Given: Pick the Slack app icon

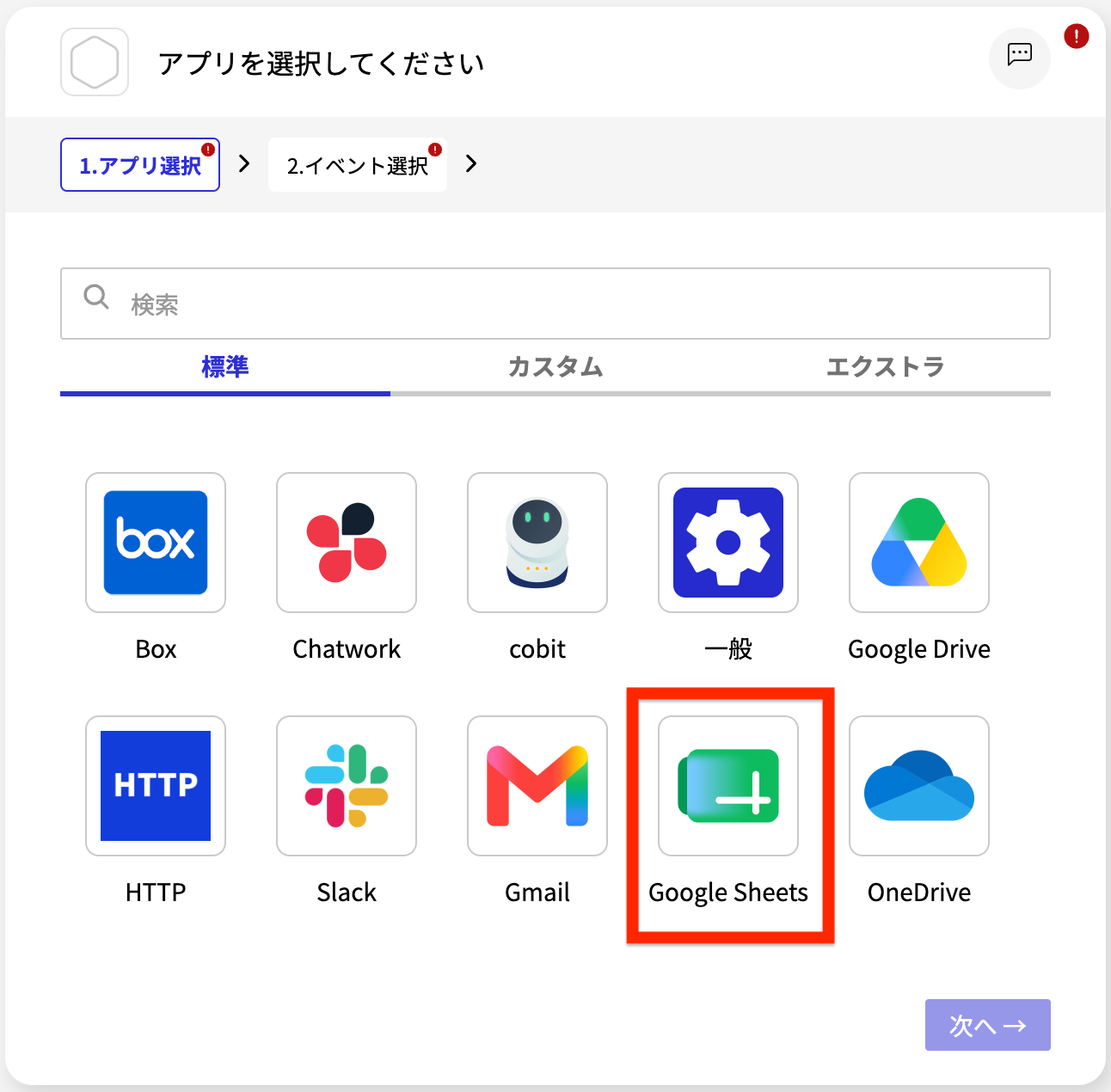Looking at the screenshot, I should [347, 786].
